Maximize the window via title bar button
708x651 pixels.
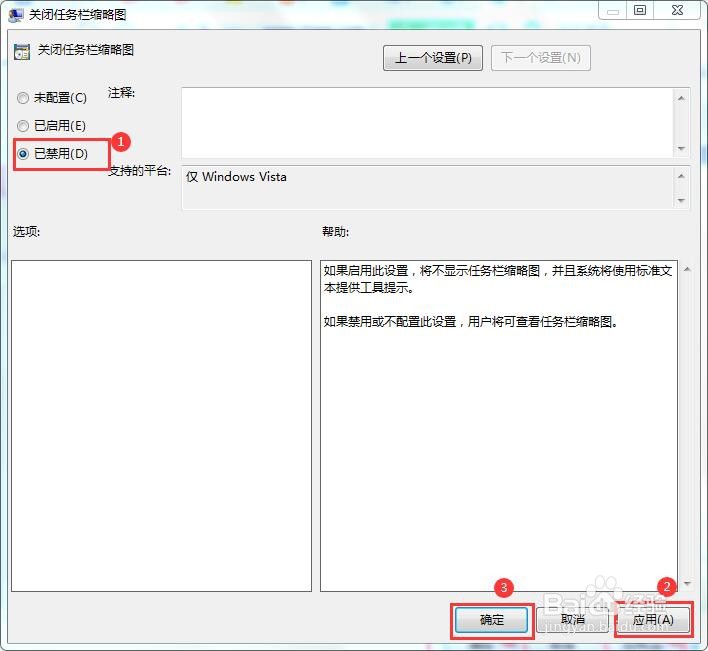click(640, 10)
